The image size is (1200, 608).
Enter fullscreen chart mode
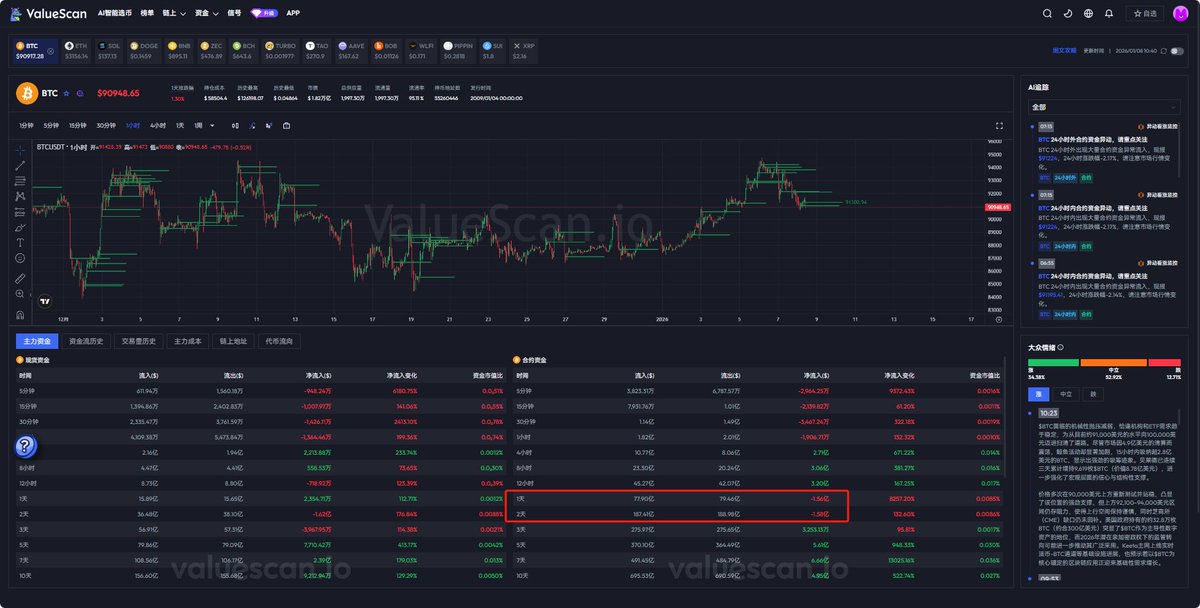click(999, 126)
